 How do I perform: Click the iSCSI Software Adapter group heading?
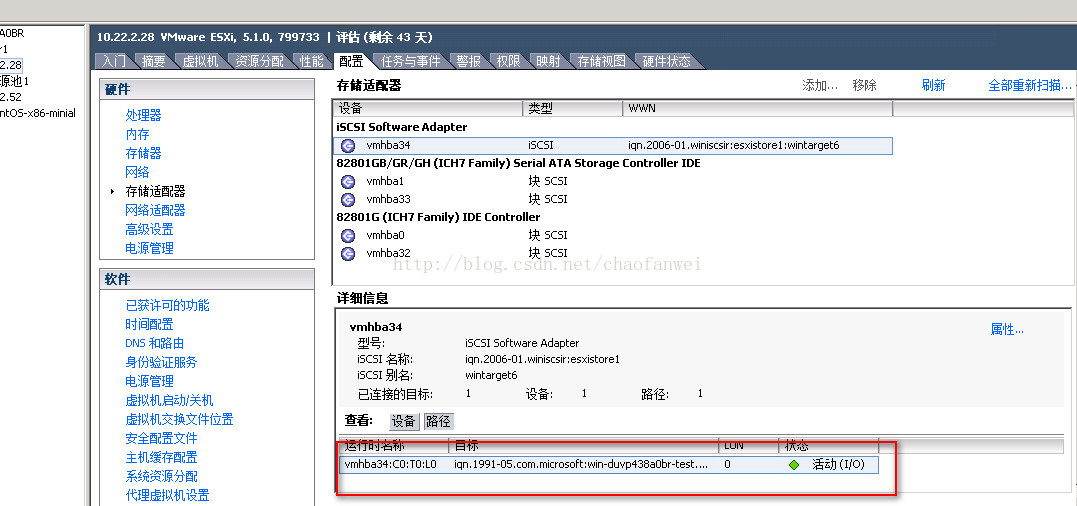click(x=402, y=127)
